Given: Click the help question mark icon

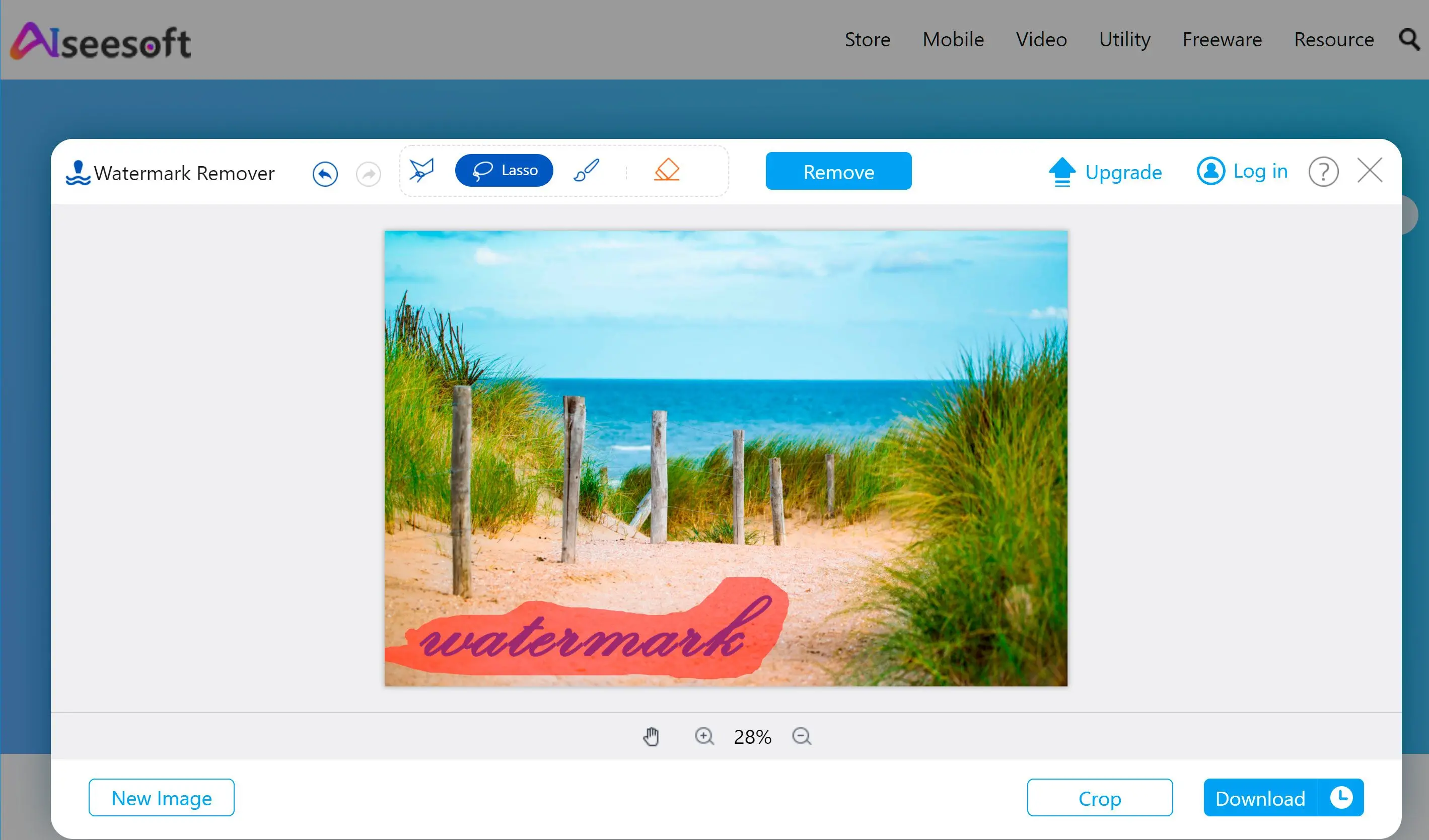Looking at the screenshot, I should (1324, 171).
